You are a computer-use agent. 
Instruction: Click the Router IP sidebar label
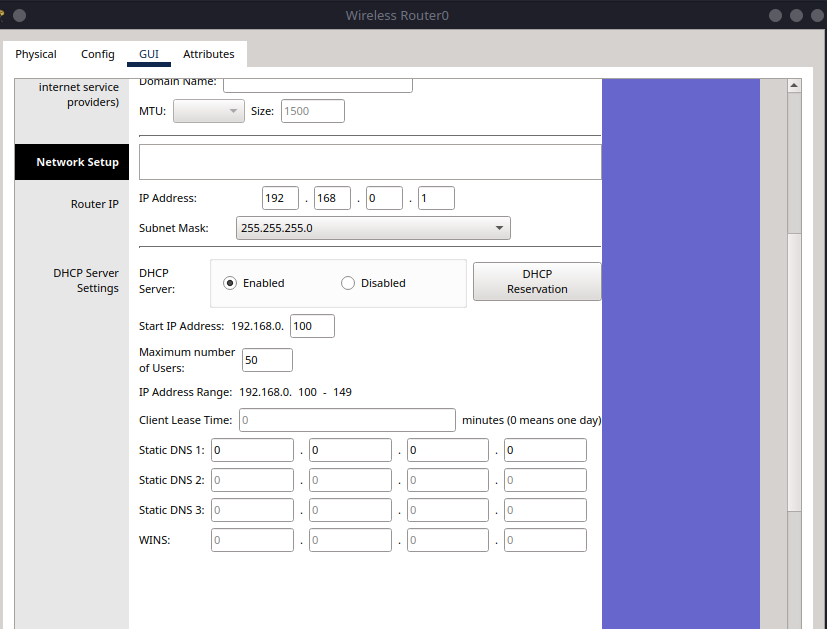pos(95,204)
